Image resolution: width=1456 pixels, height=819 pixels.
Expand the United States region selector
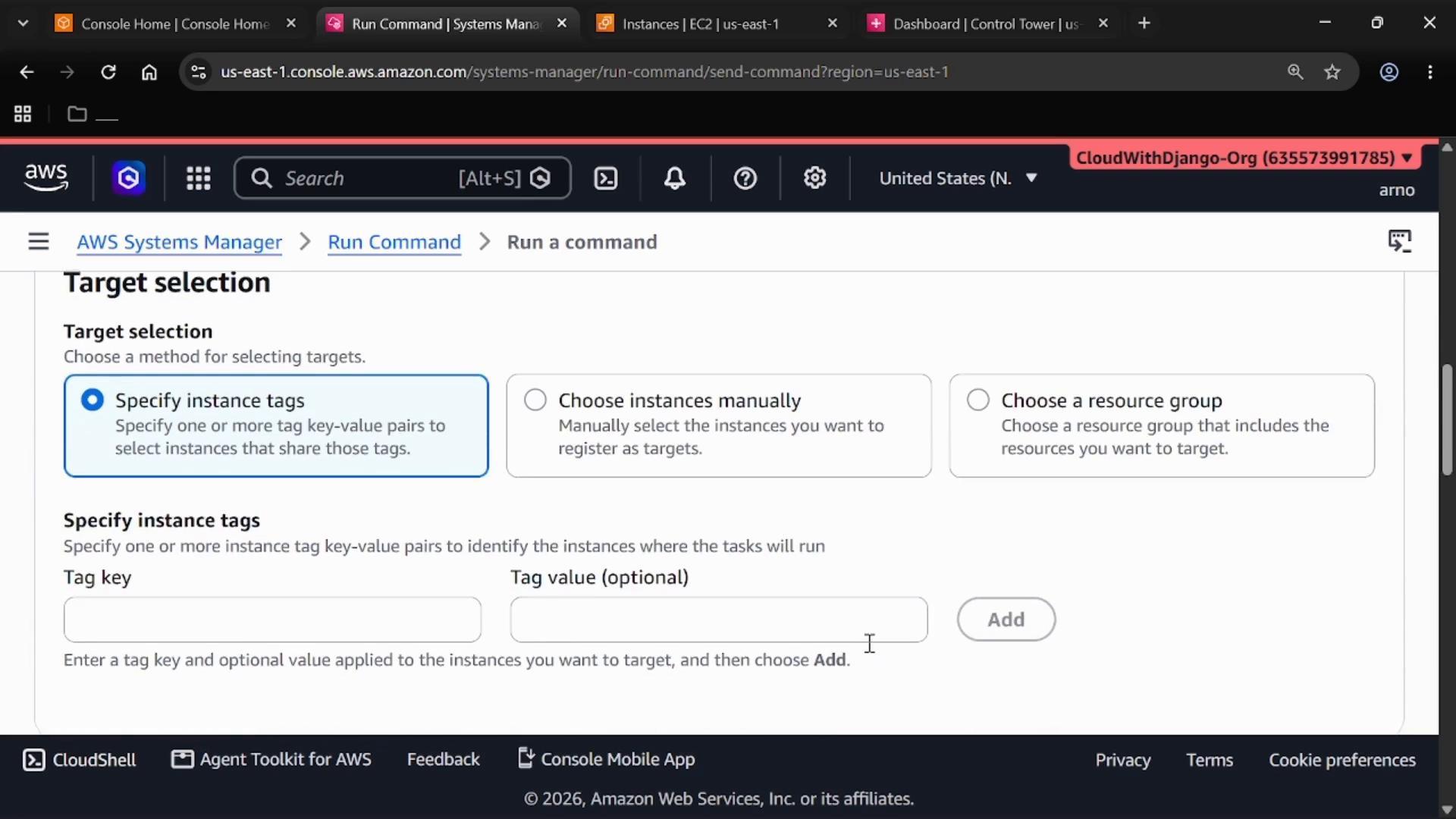point(958,178)
